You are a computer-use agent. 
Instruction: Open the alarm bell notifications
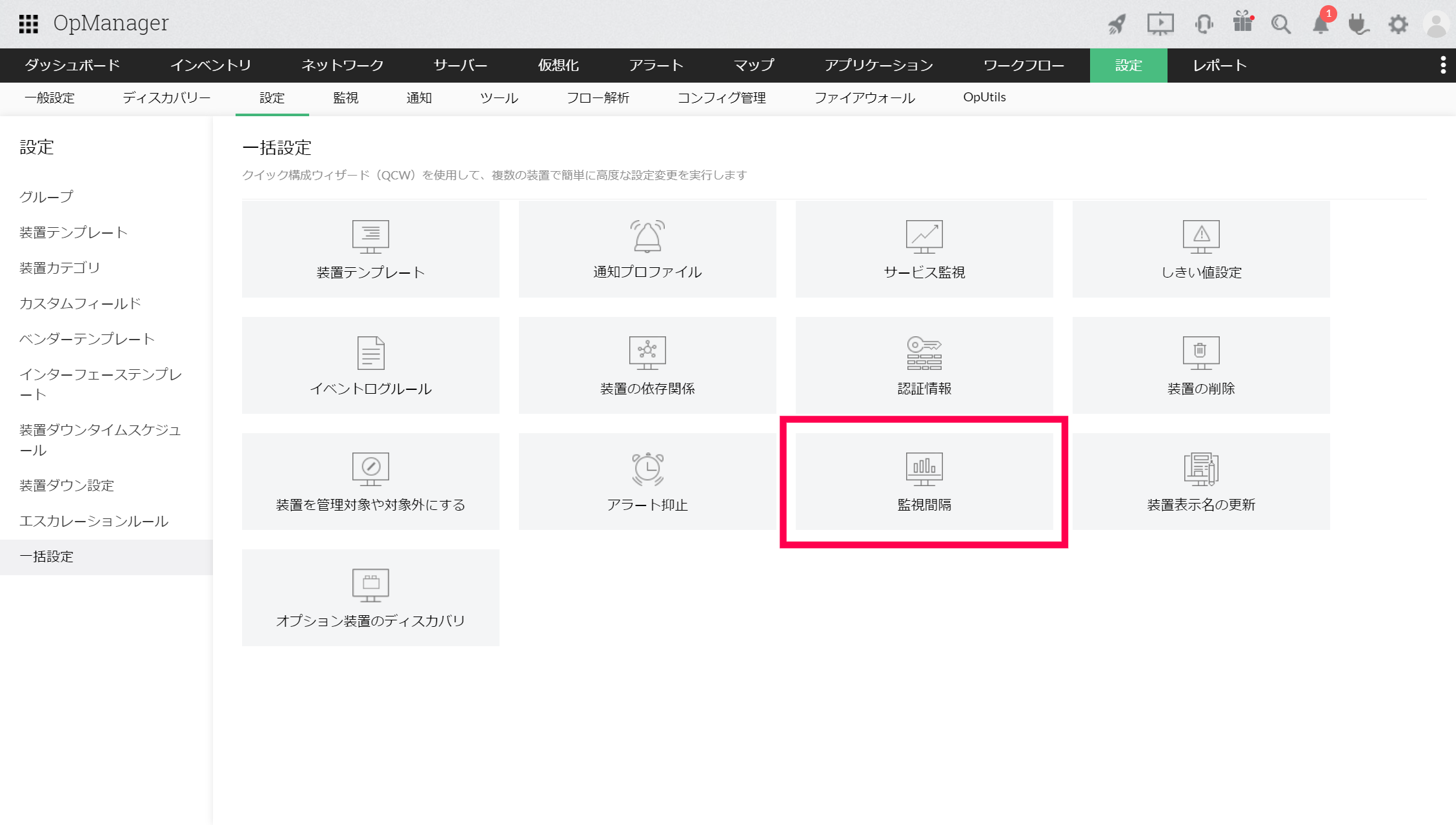tap(1321, 25)
